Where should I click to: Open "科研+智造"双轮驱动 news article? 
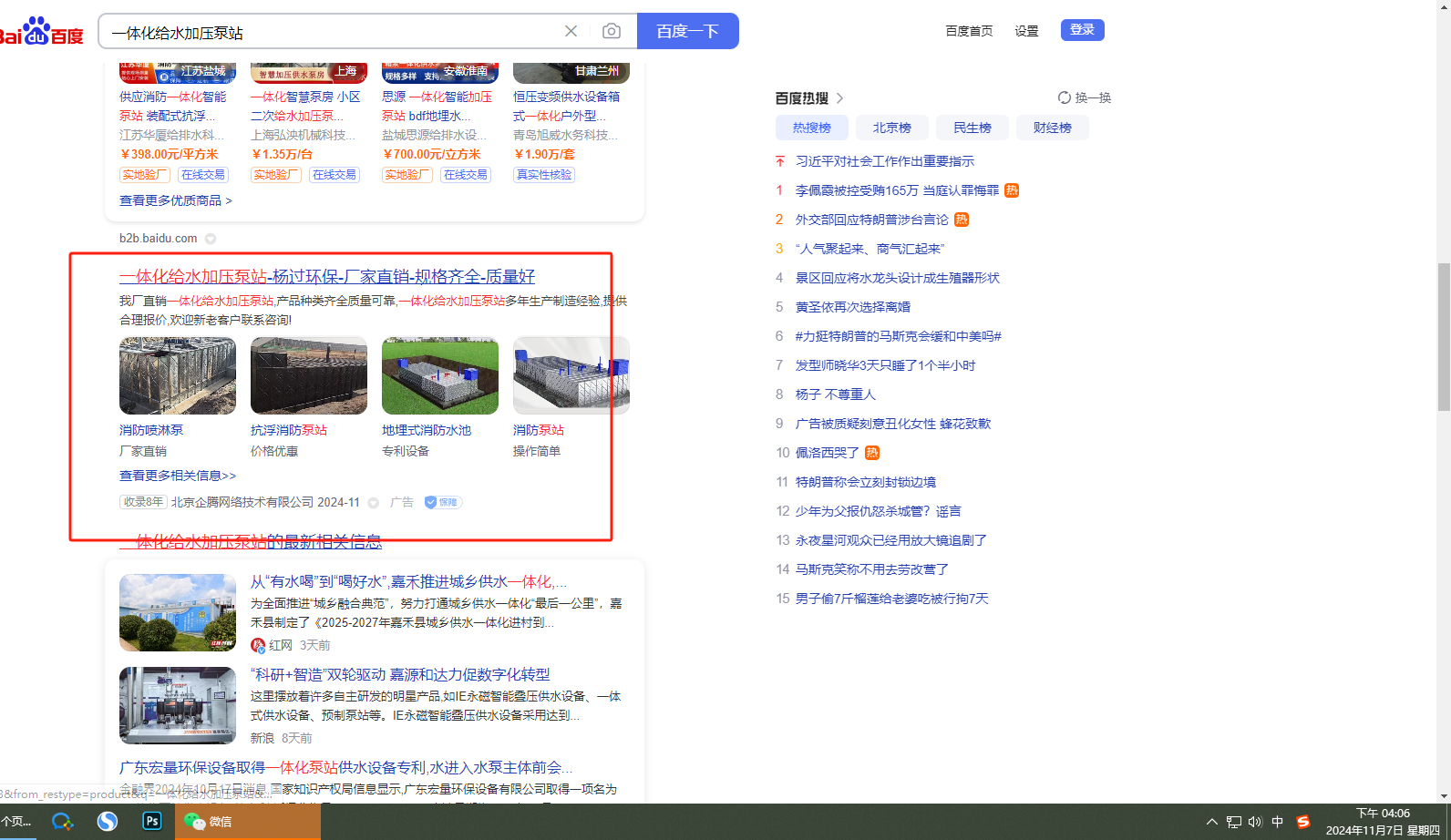[x=400, y=674]
